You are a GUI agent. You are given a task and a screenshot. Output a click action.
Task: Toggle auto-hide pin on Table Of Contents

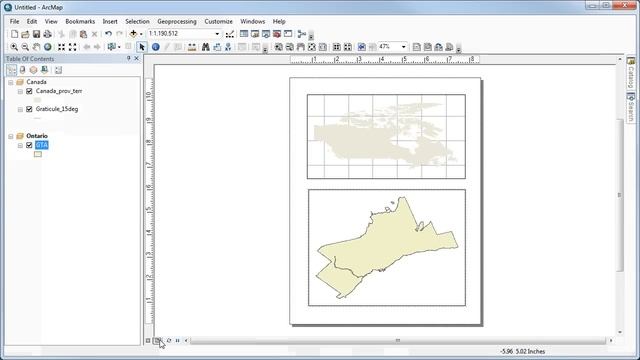129,58
